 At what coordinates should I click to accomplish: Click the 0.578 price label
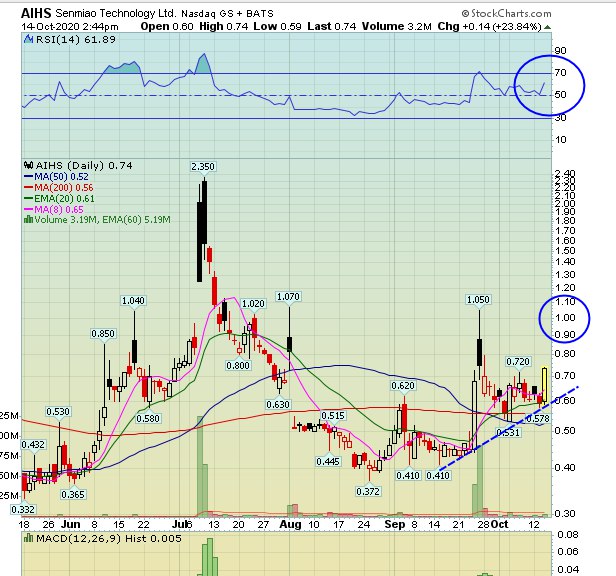pyautogui.click(x=537, y=418)
